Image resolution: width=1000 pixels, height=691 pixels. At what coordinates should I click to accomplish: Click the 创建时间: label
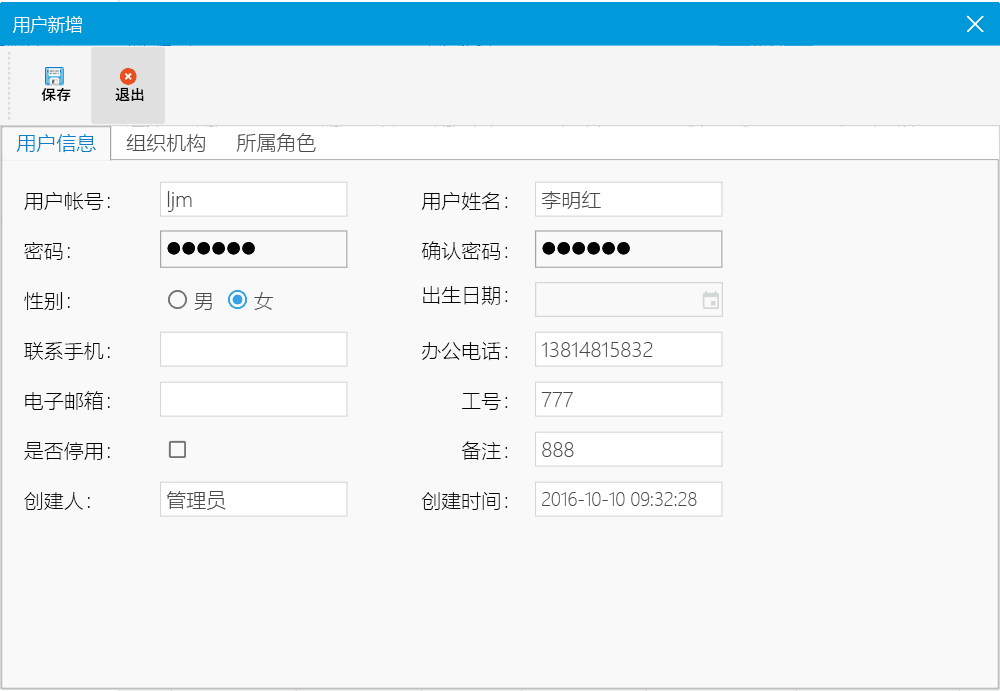466,501
